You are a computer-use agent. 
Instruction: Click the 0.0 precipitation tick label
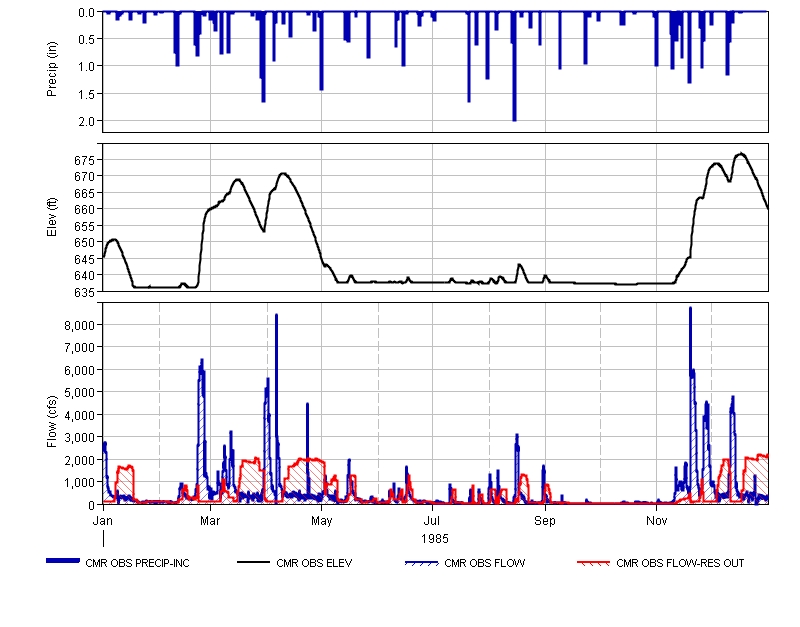tap(87, 13)
